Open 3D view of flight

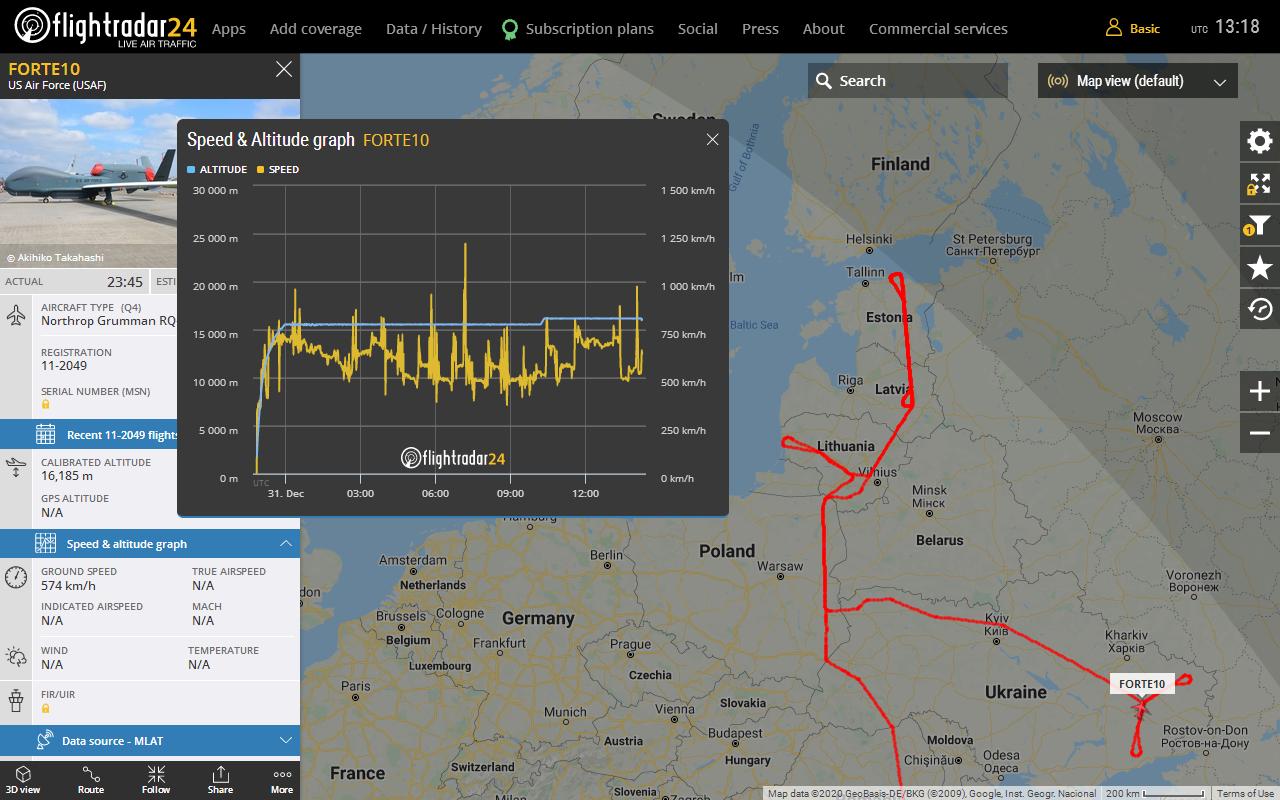(x=23, y=780)
